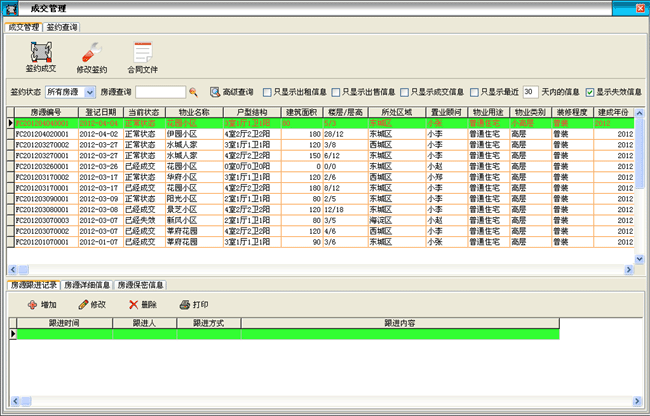
Task: Open 修改签约 edit contract tool
Action: coord(92,56)
